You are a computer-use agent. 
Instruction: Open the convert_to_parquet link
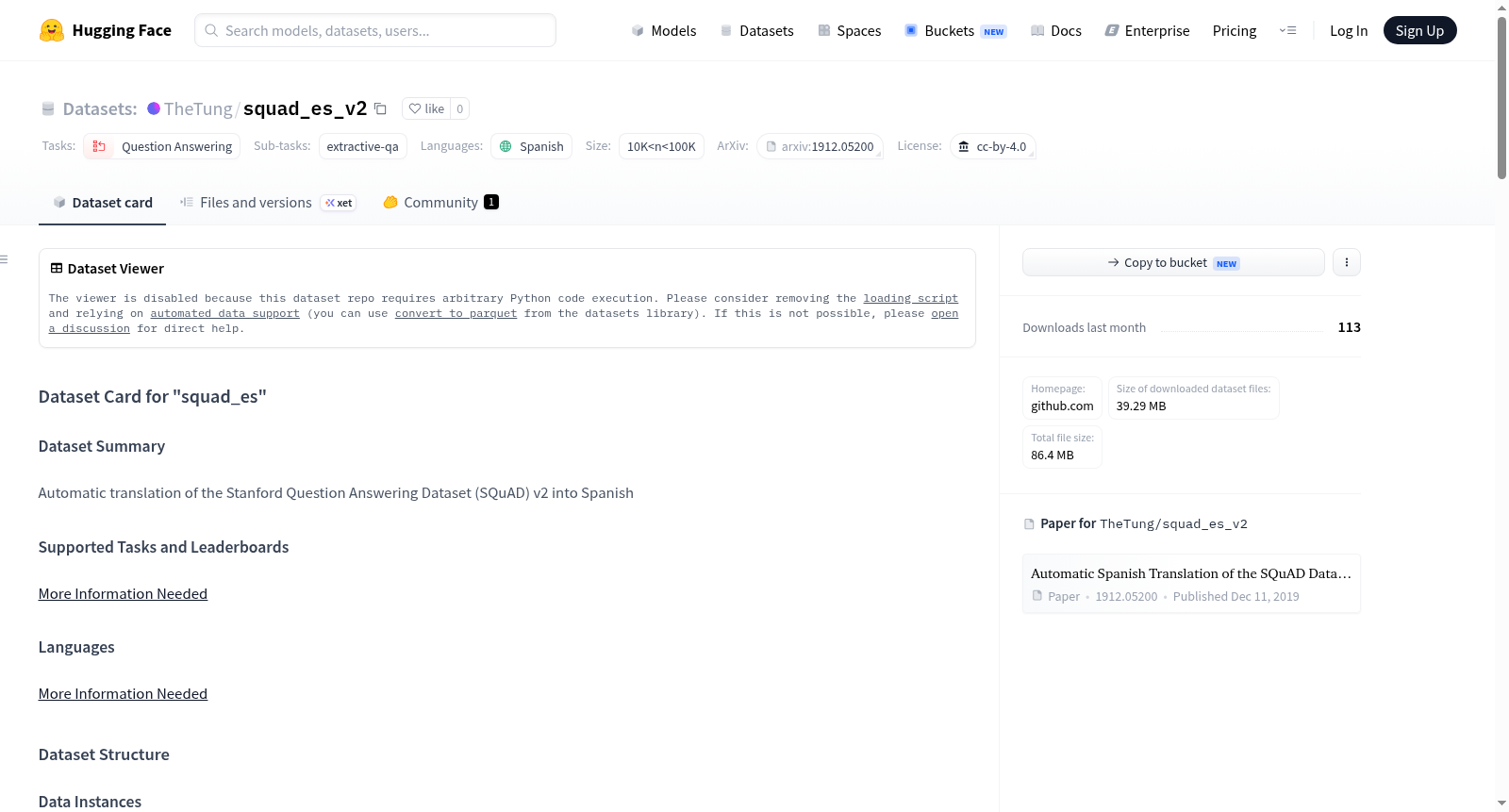(456, 313)
